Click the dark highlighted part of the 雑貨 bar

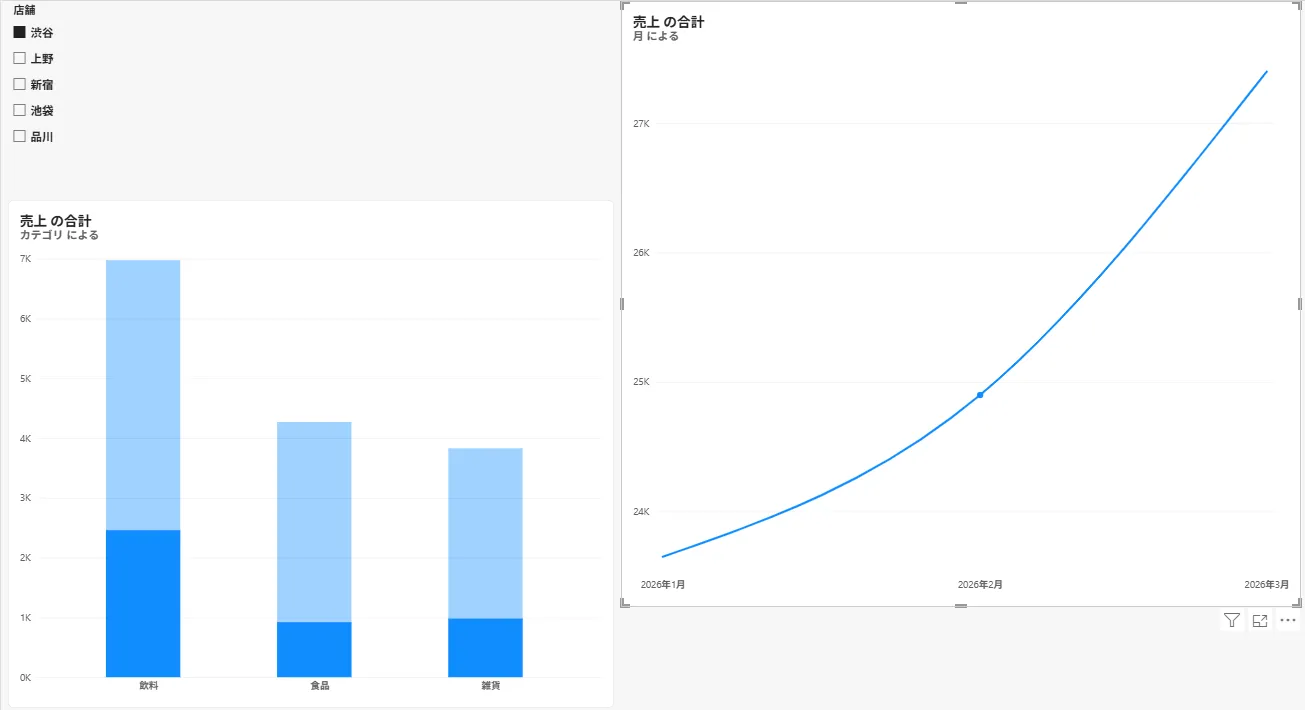[x=485, y=648]
